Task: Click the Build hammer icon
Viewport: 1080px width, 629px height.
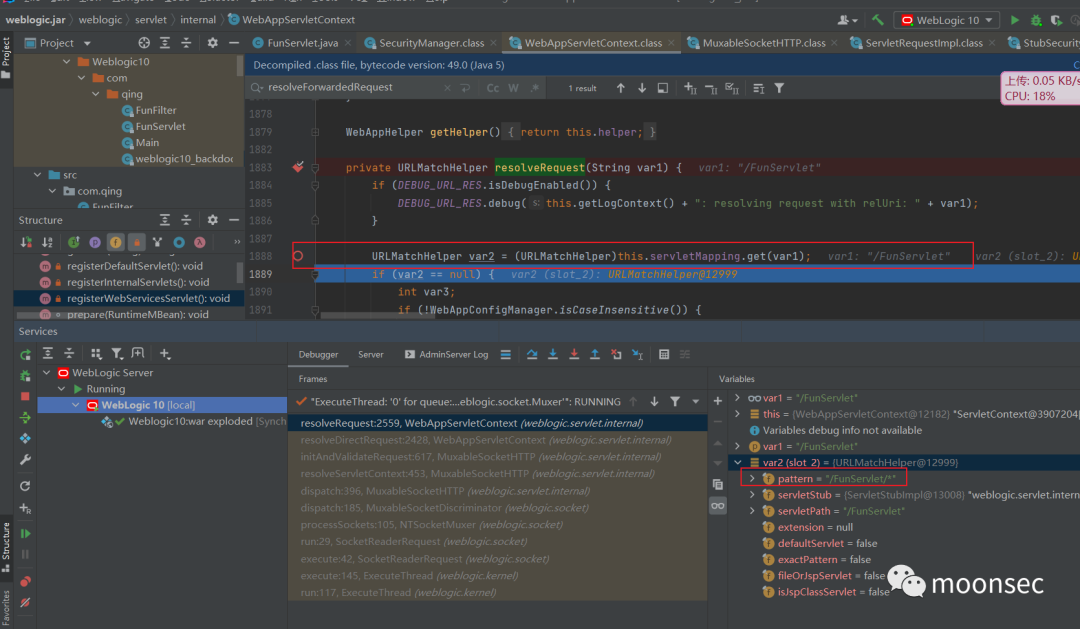Action: (x=878, y=20)
